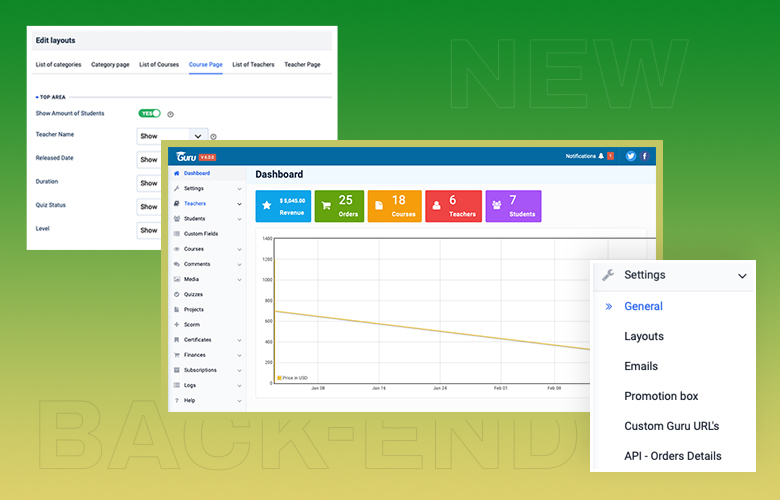This screenshot has width=780, height=500.
Task: Click the star icon on Revenue card
Action: click(267, 205)
